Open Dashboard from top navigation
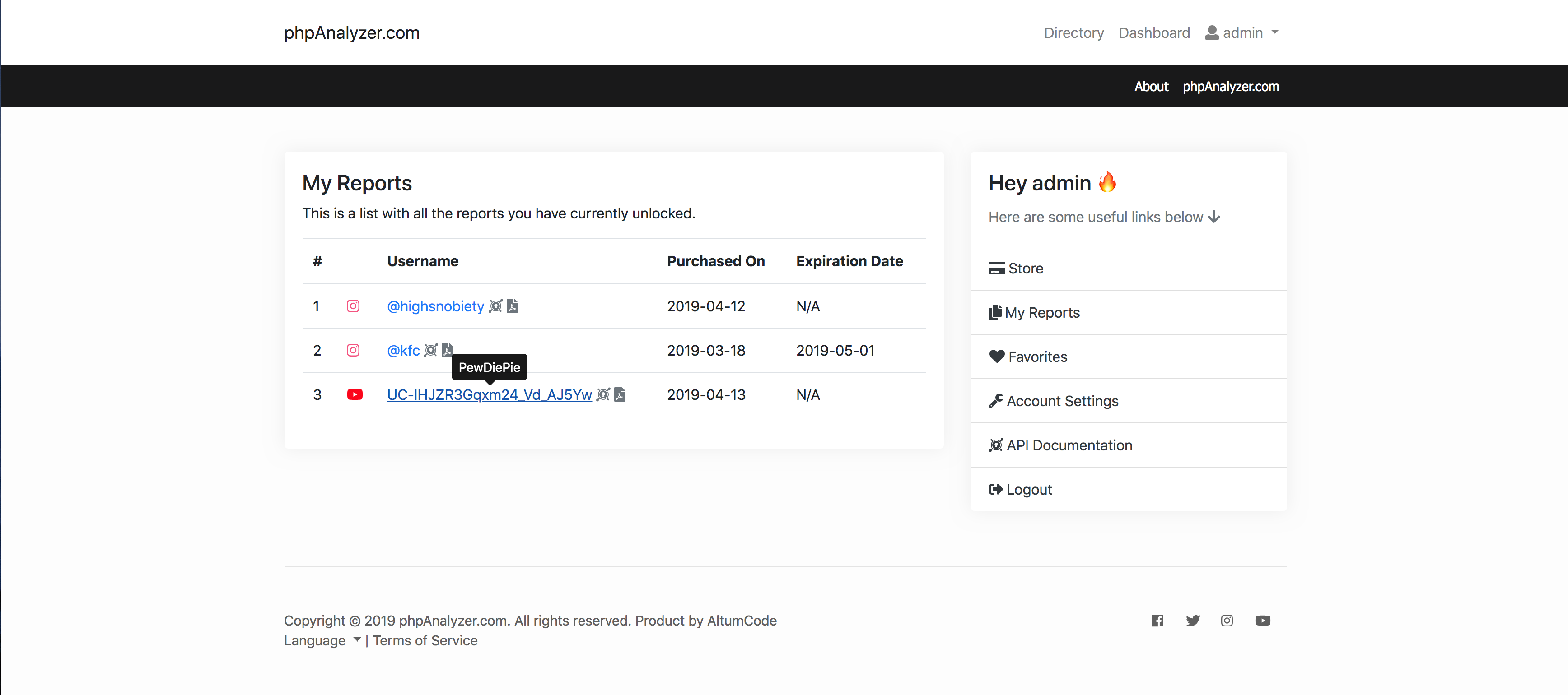This screenshot has width=1568, height=695. point(1154,33)
